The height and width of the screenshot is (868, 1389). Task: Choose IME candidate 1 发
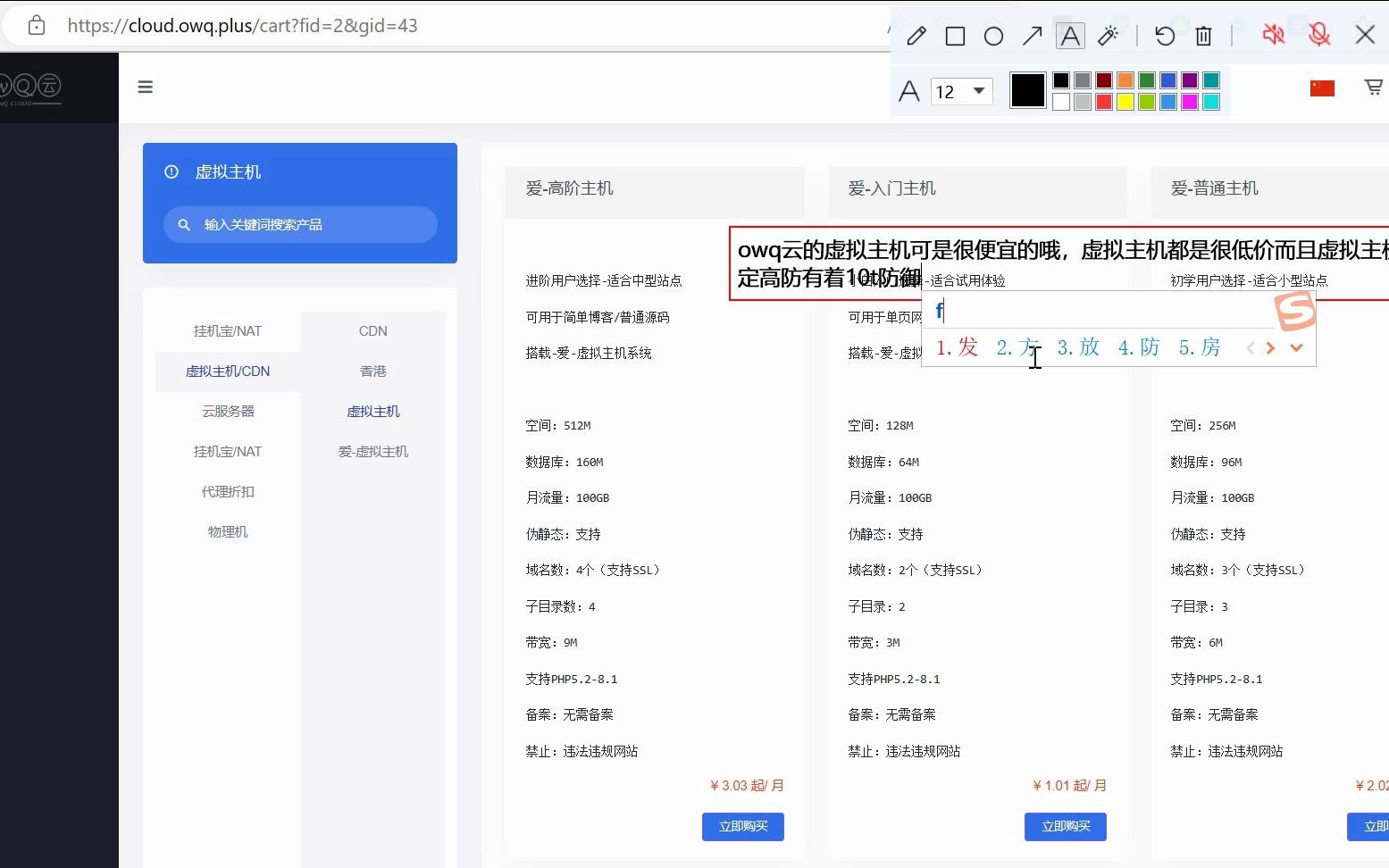click(958, 347)
